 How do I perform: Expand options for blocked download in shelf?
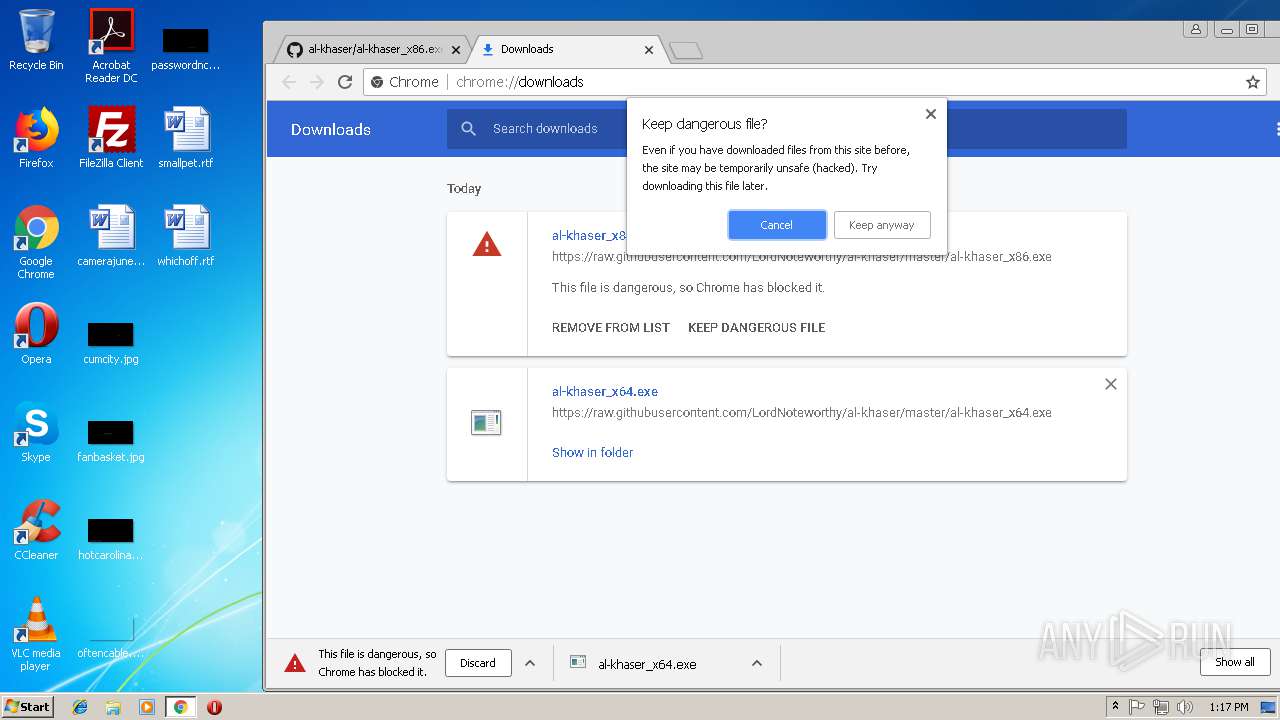pos(530,663)
